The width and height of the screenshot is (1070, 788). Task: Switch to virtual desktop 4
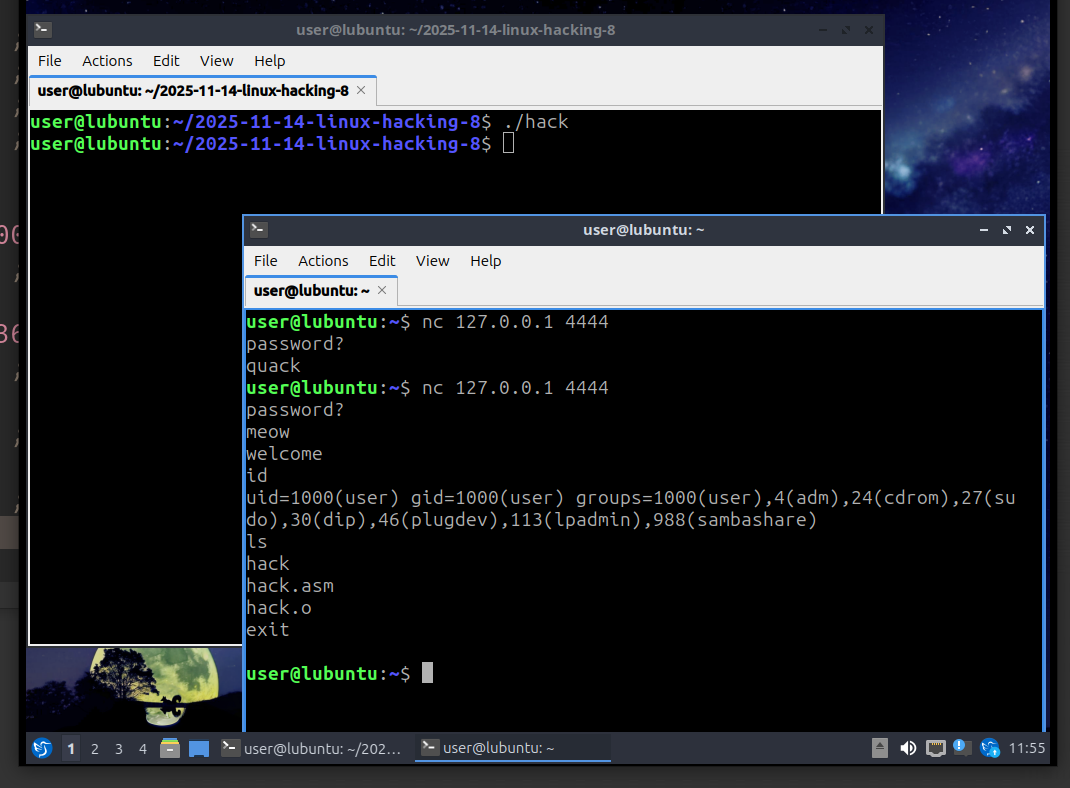coord(143,748)
